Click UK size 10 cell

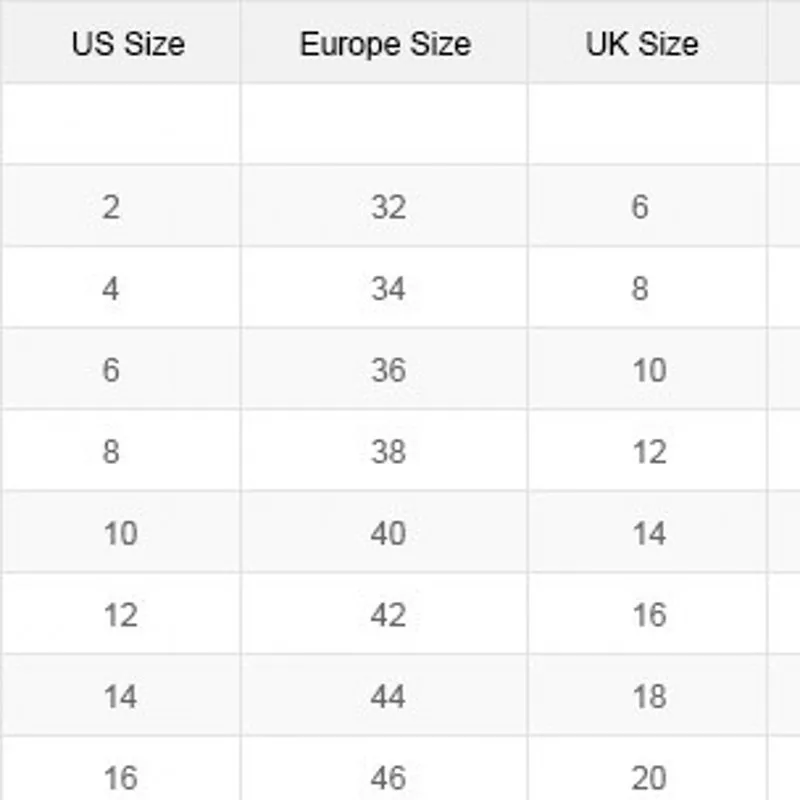(649, 370)
